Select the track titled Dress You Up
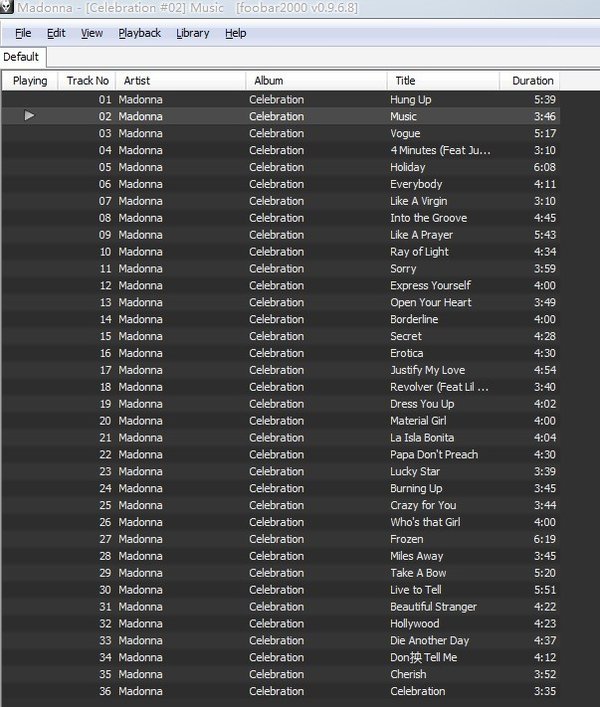This screenshot has width=600, height=707. point(281,404)
